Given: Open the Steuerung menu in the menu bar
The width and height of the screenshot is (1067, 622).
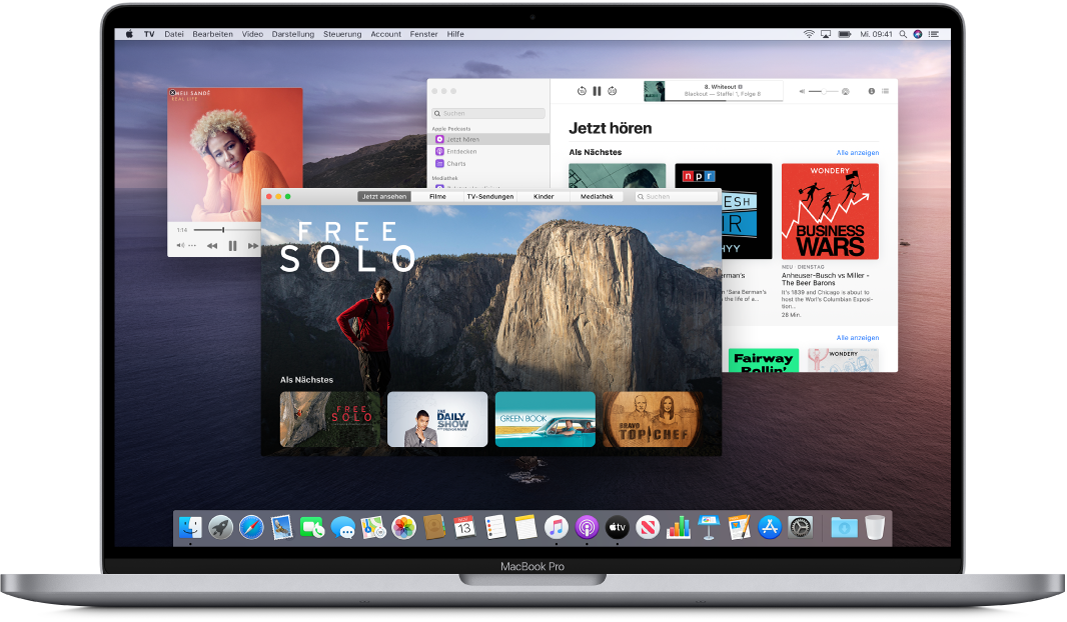Looking at the screenshot, I should 342,33.
